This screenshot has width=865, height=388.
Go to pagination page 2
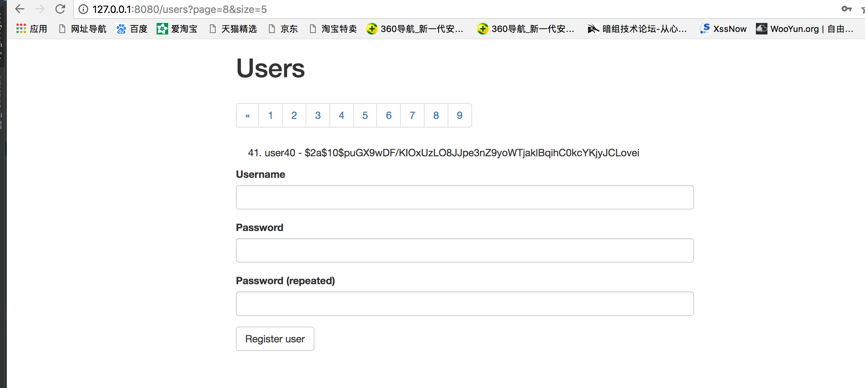pyautogui.click(x=294, y=115)
